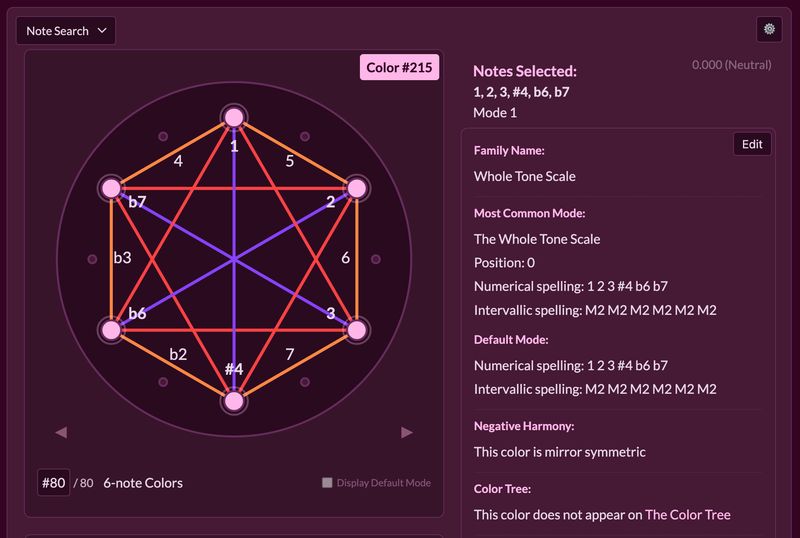Click 'This color is mirror symmetric' text
This screenshot has height=538, width=800.
pyautogui.click(x=560, y=452)
